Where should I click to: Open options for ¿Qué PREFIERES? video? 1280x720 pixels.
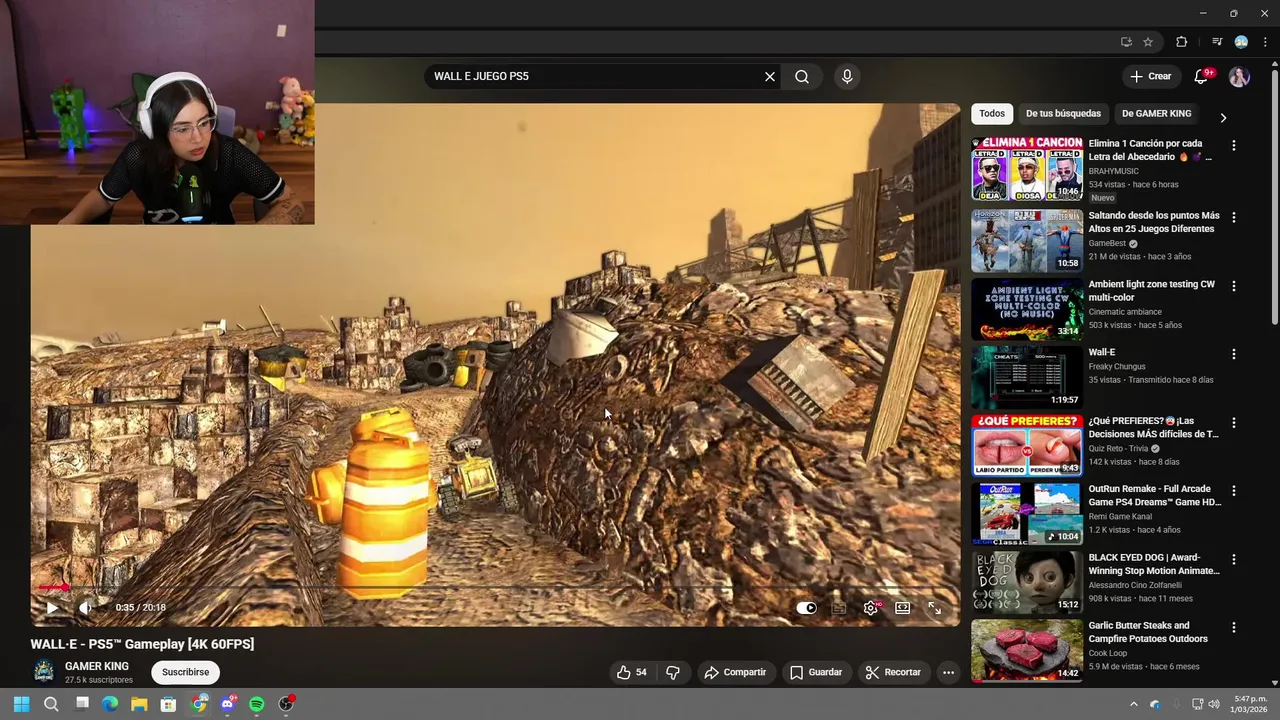(x=1233, y=423)
